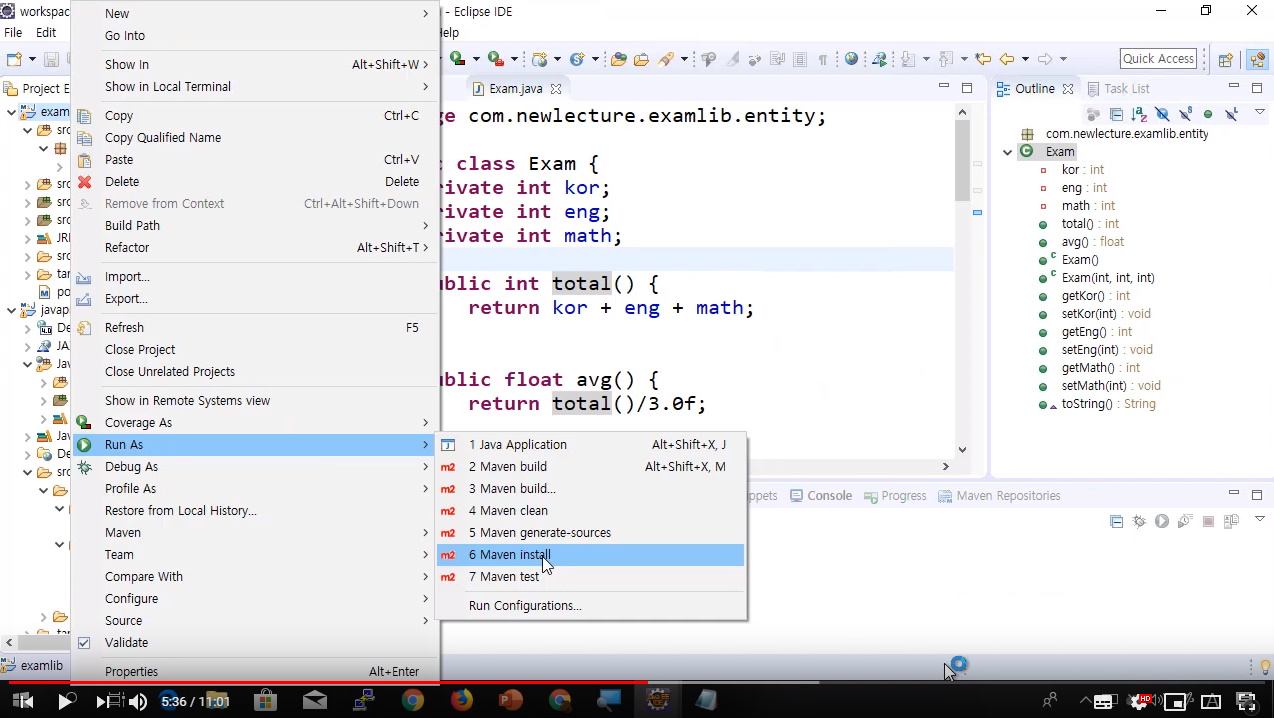Click the video progress bar

click(x=637, y=684)
